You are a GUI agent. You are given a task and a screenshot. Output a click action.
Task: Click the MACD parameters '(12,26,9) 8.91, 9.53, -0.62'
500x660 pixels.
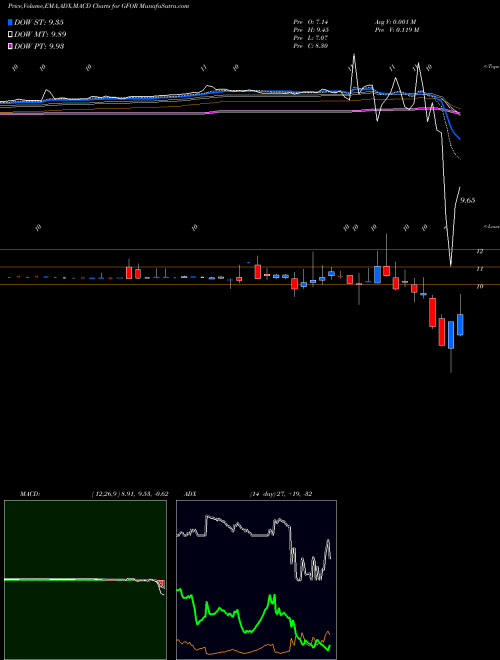pos(130,494)
